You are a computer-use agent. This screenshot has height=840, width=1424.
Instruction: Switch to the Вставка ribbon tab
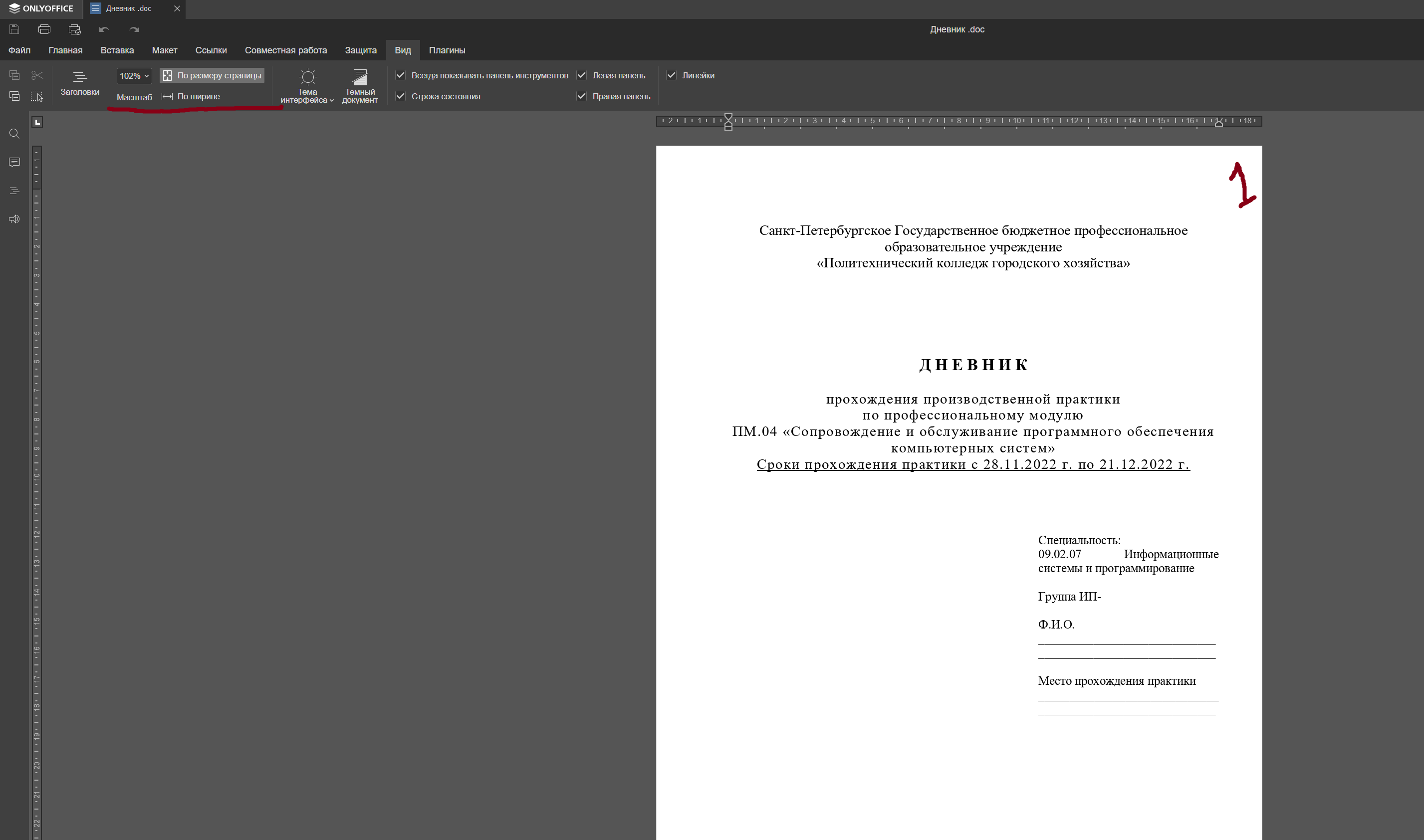117,50
